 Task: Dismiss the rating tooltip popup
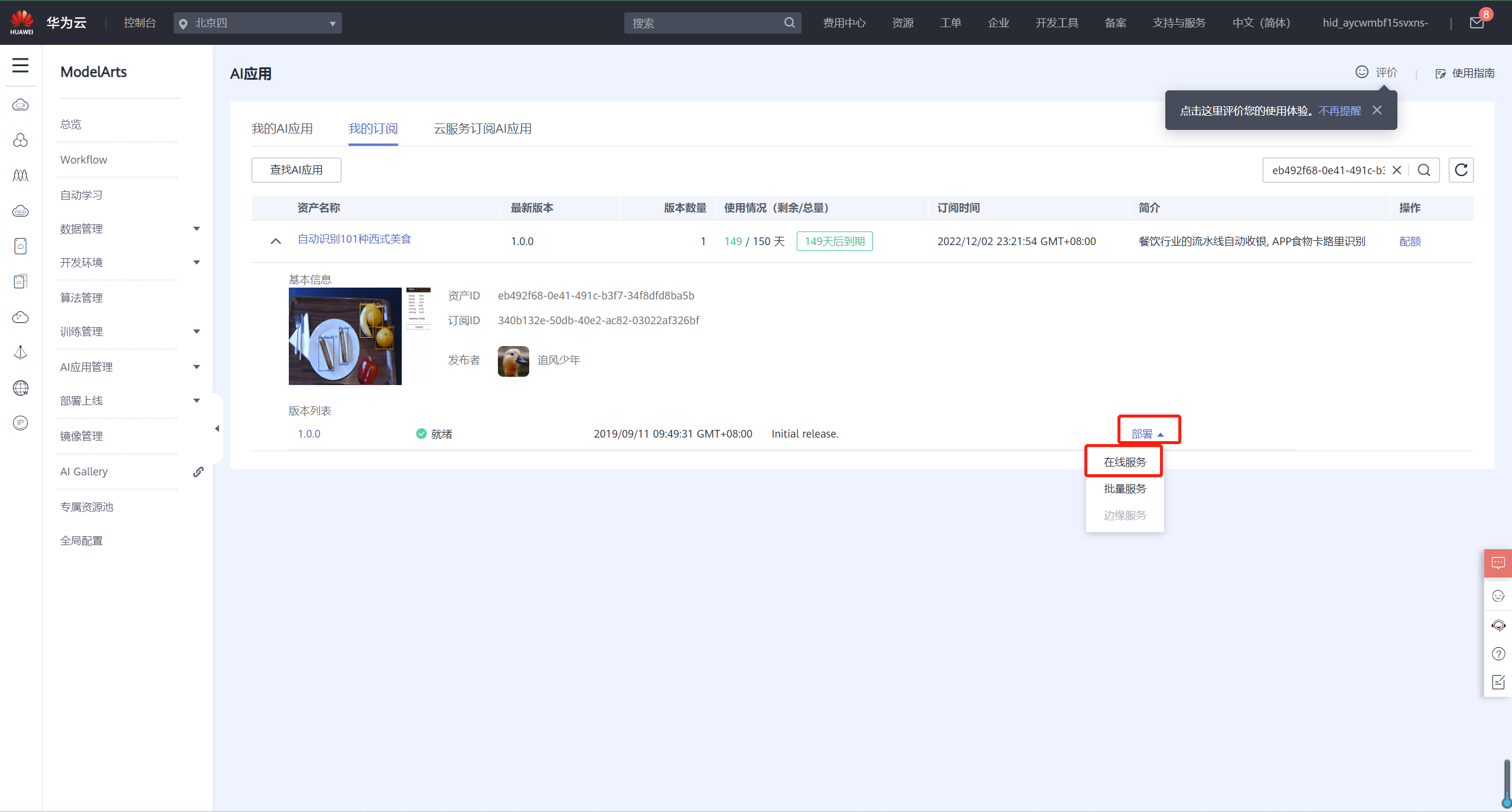click(1377, 110)
